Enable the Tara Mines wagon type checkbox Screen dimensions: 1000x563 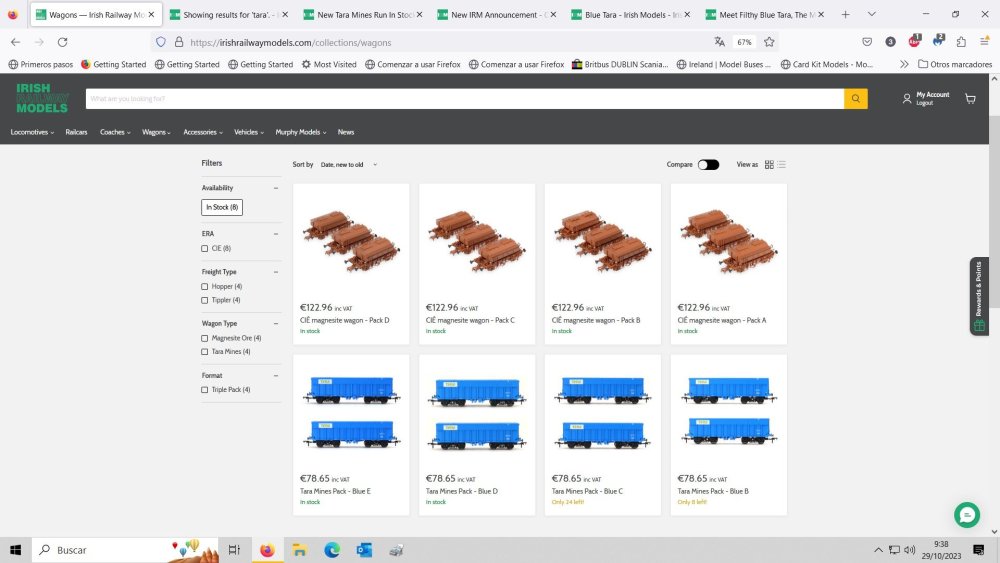[x=205, y=352]
